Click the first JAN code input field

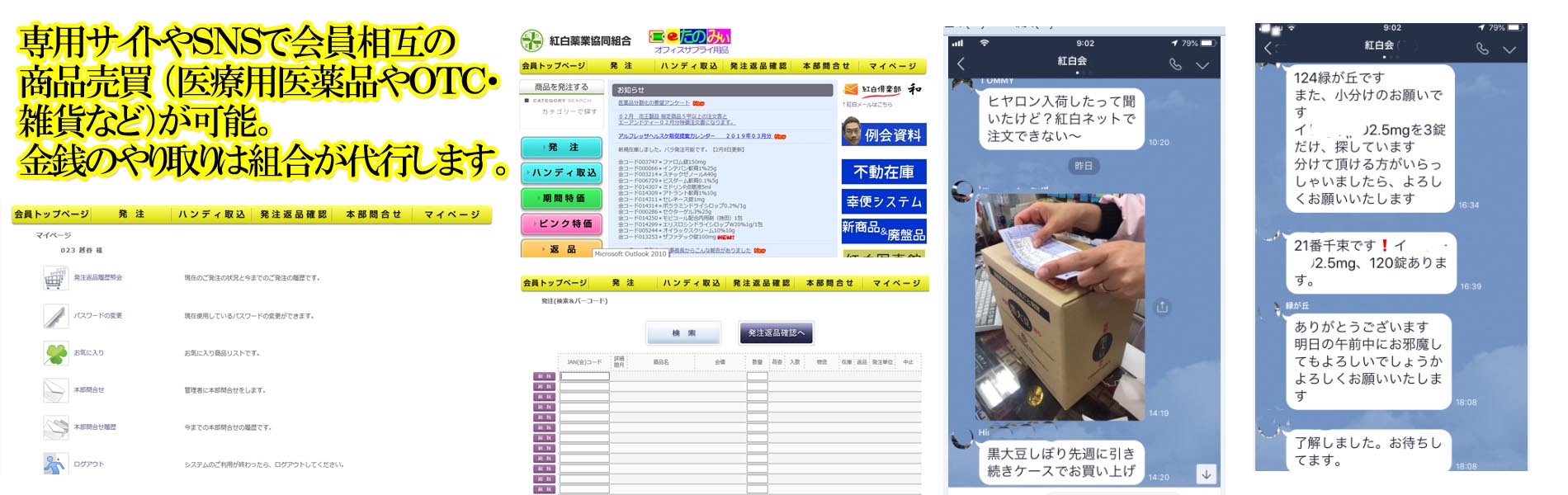(584, 376)
